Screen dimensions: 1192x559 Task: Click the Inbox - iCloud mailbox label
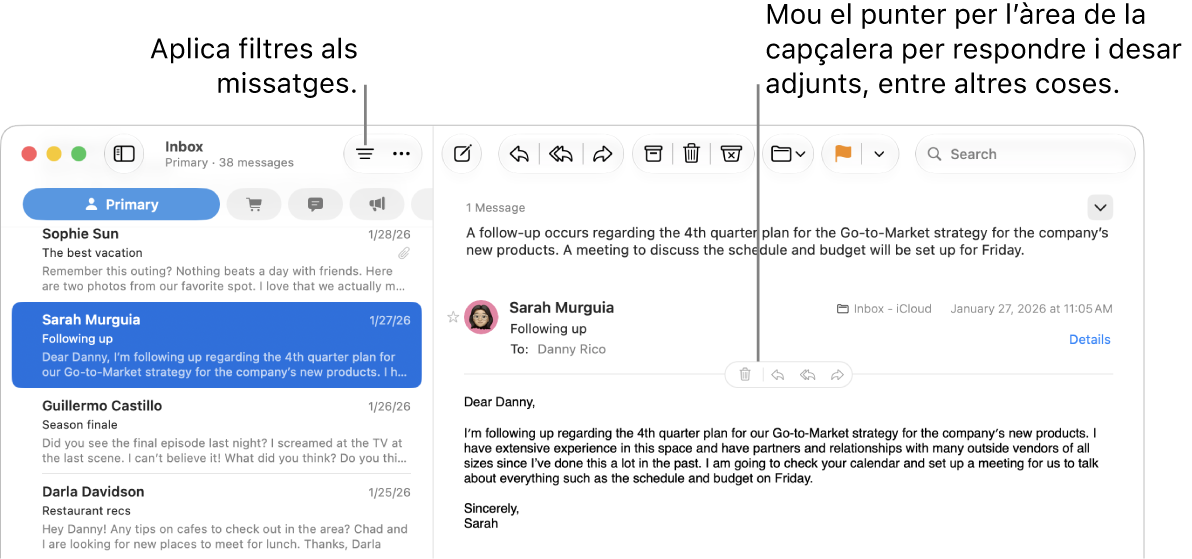tap(883, 309)
